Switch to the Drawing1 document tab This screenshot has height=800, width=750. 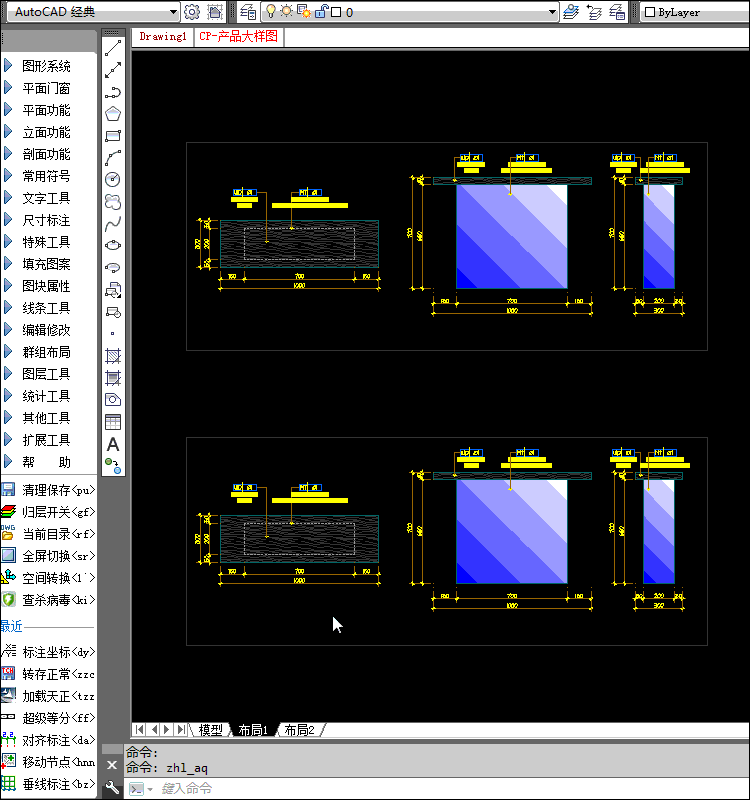163,37
